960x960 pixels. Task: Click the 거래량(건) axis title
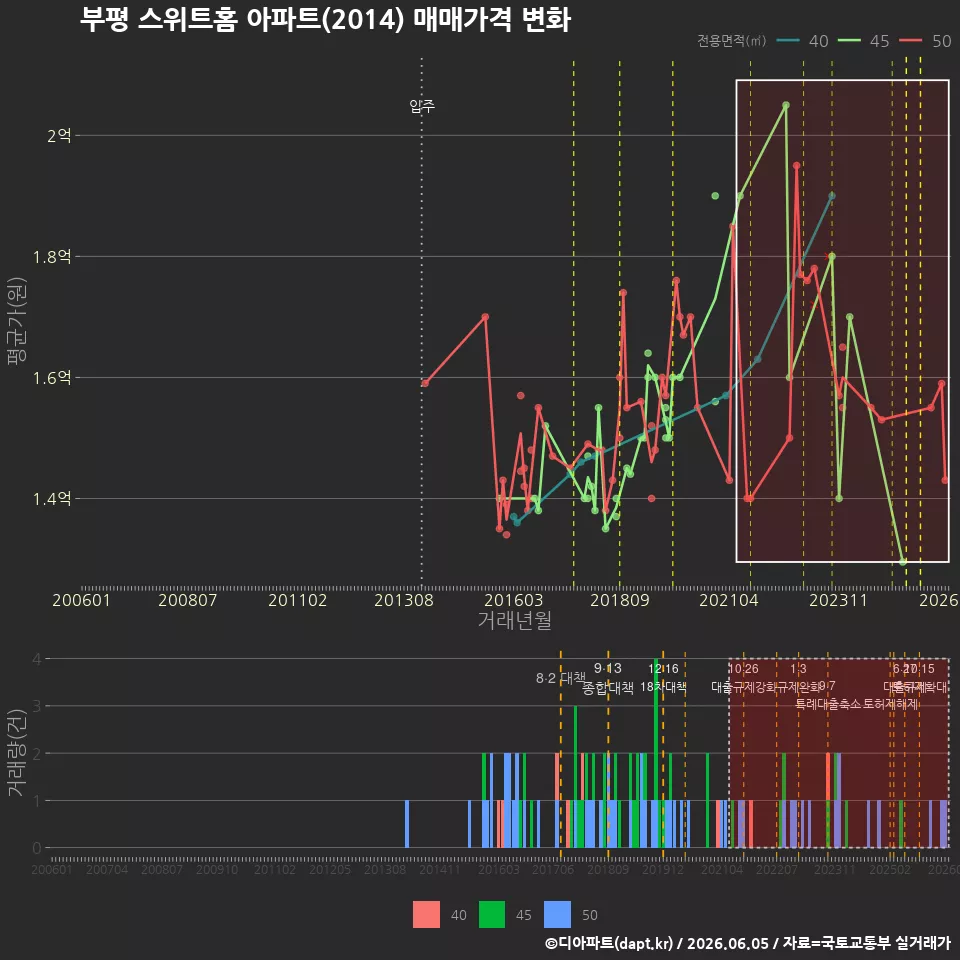click(17, 753)
